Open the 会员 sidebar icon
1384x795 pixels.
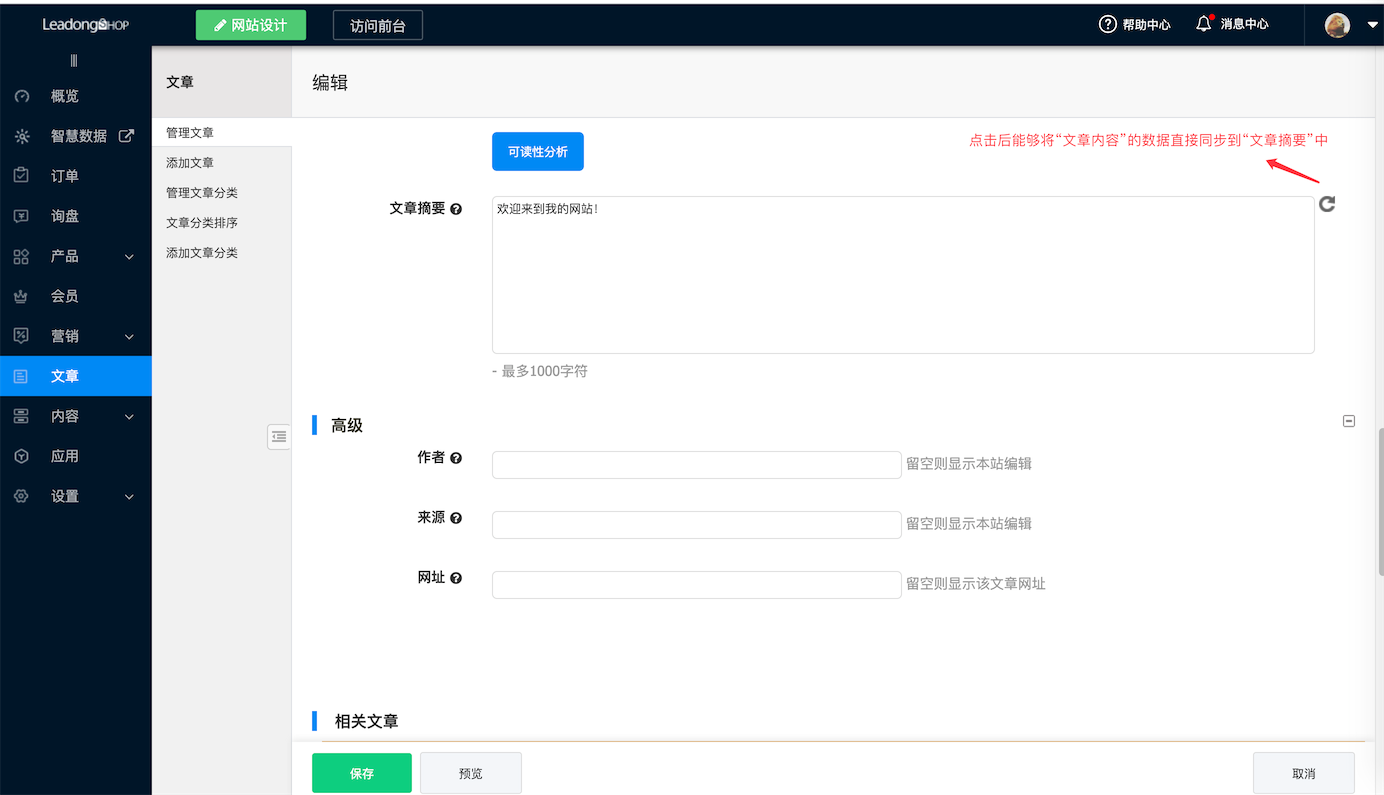click(x=22, y=295)
